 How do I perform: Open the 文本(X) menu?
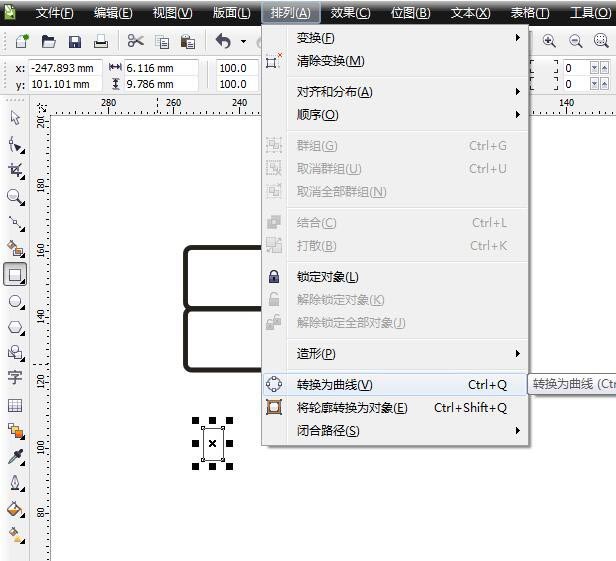470,13
